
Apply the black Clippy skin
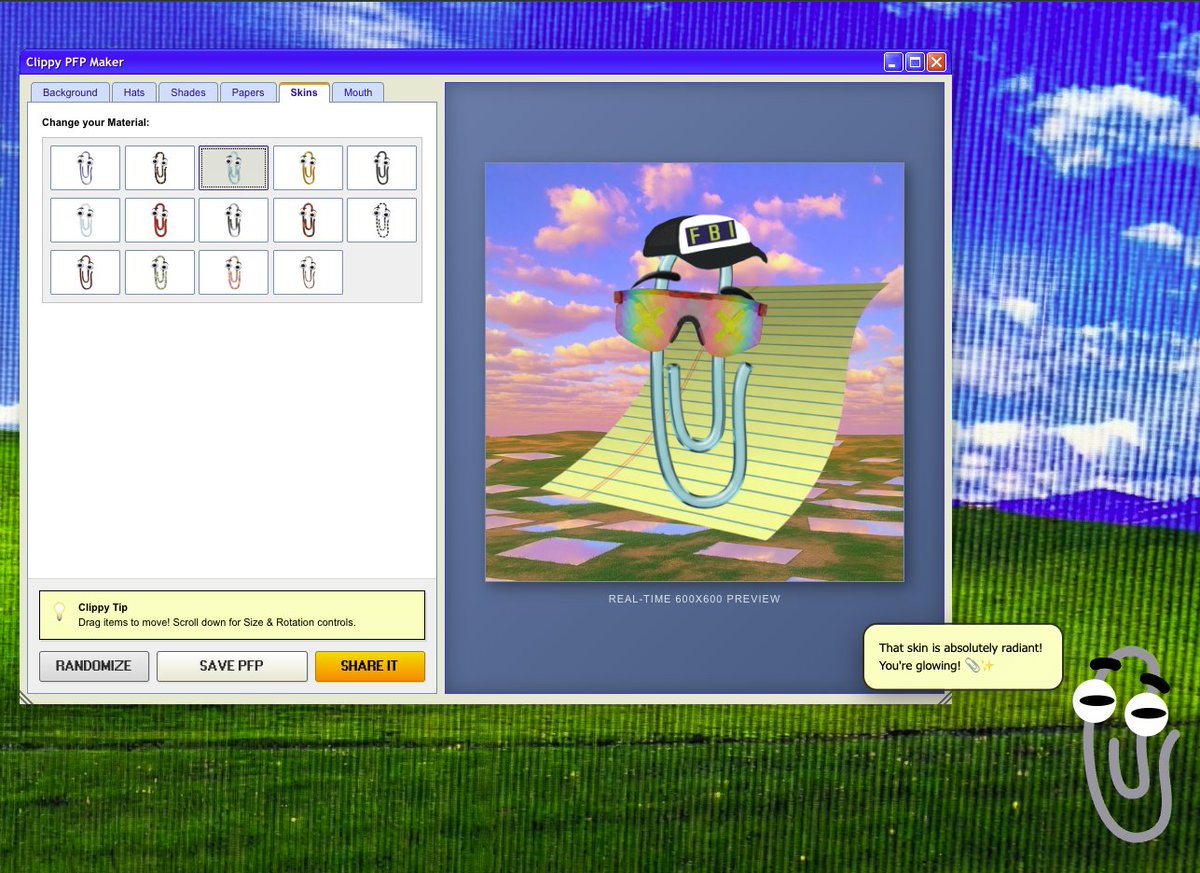pos(382,168)
